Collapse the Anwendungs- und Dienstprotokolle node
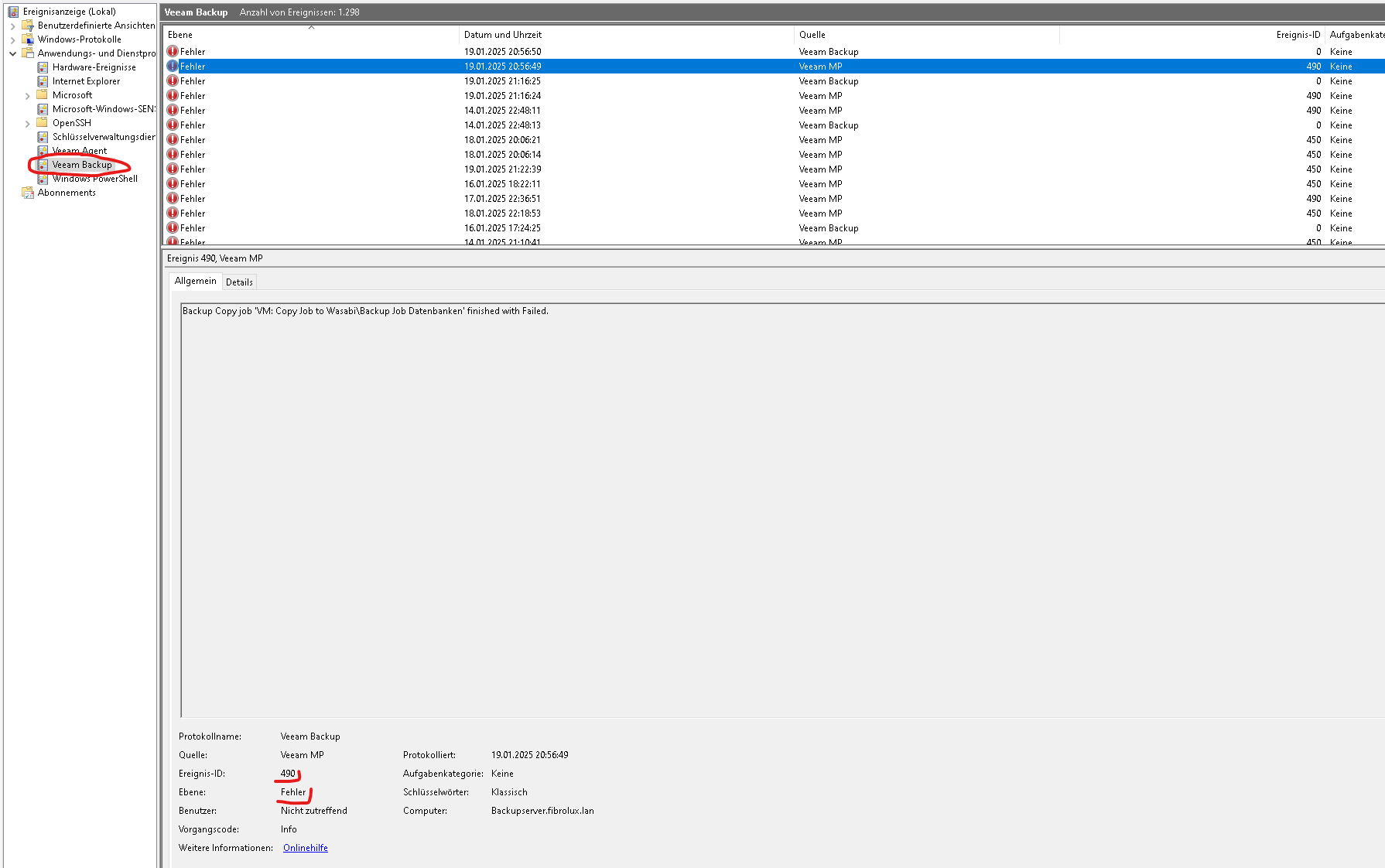This screenshot has height=868, width=1385. [x=13, y=54]
